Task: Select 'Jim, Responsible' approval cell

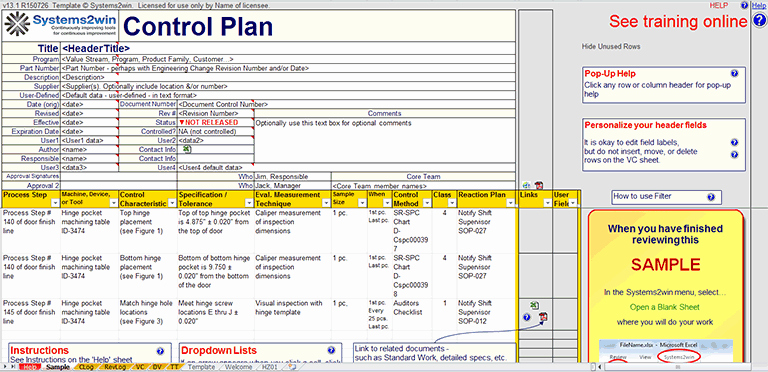Action: click(x=292, y=176)
